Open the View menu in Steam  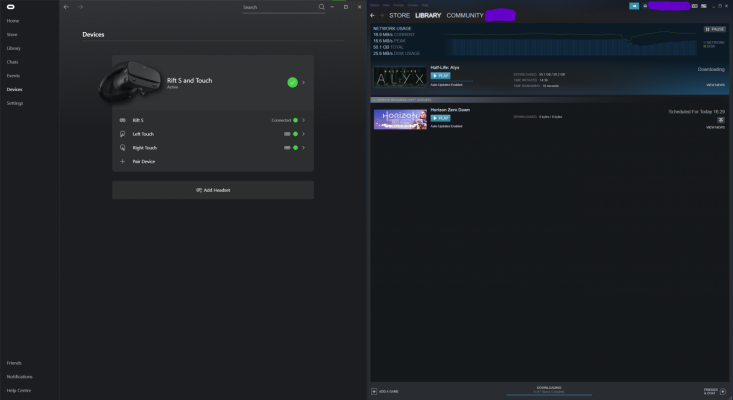(386, 5)
